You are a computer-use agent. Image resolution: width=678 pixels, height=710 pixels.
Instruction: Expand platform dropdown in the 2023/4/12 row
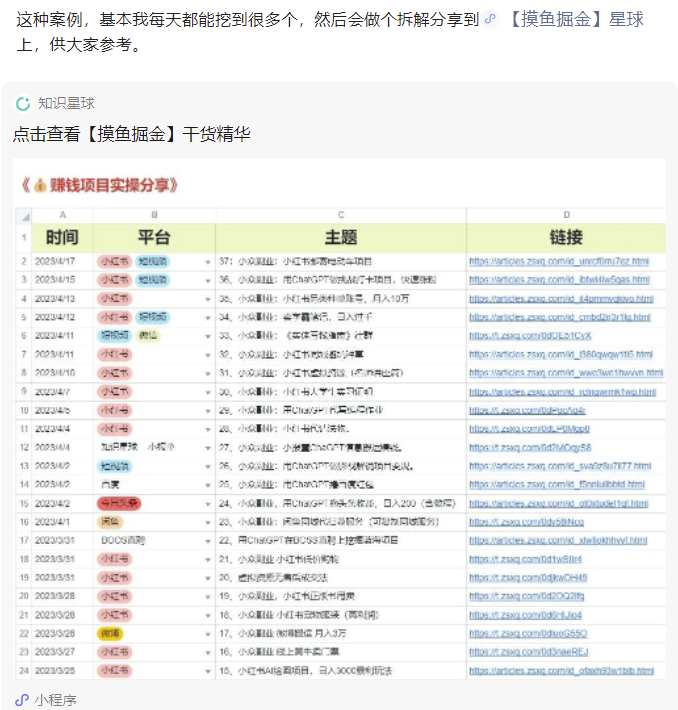[208, 318]
